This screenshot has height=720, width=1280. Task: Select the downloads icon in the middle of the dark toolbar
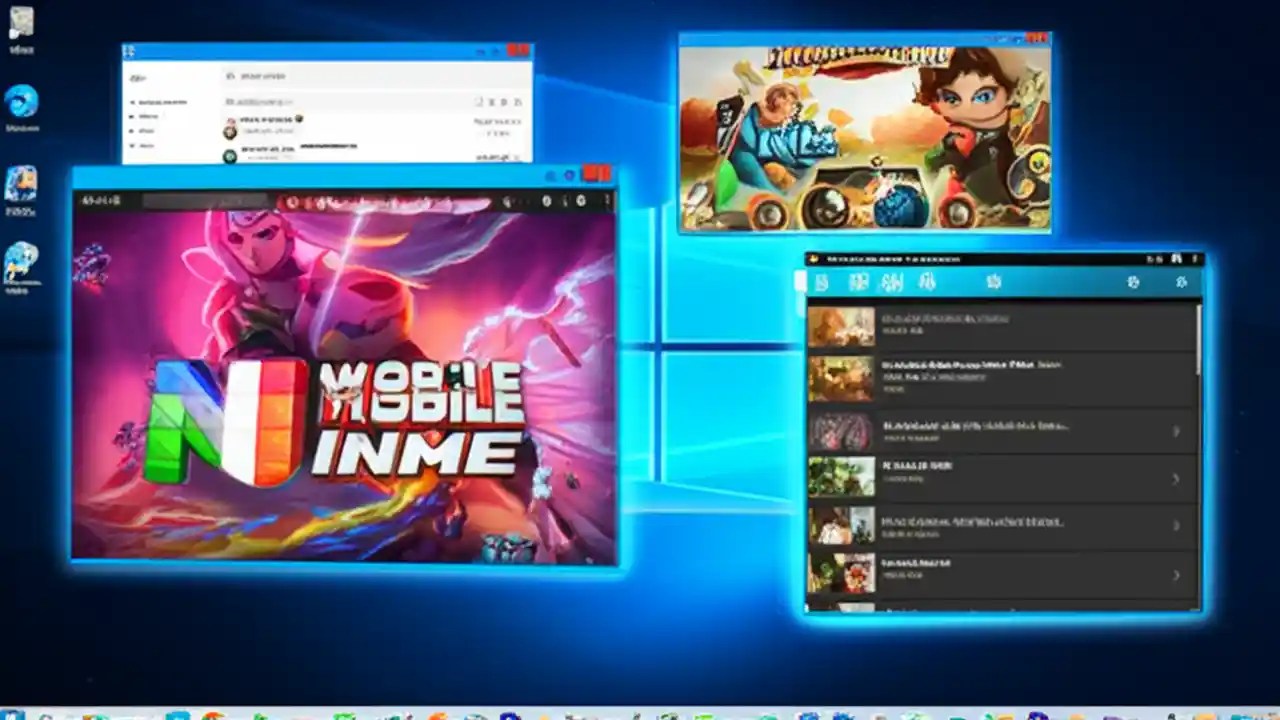pos(995,282)
